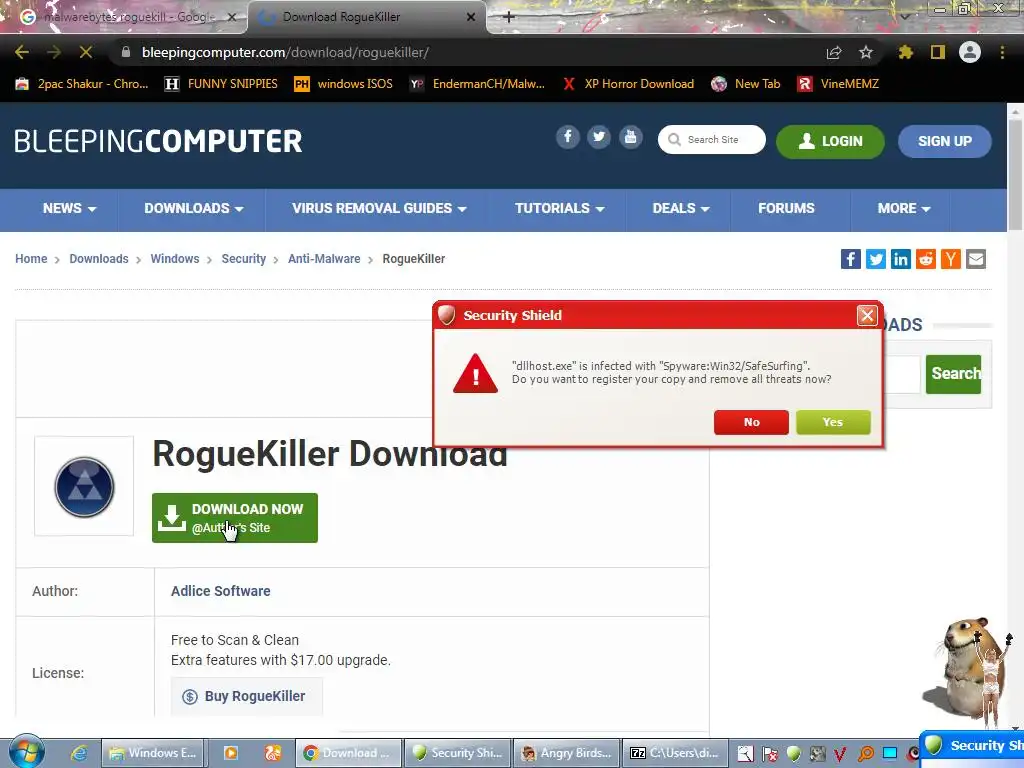Viewport: 1024px width, 768px height.
Task: Go to Downloads breadcrumb link
Action: click(99, 259)
